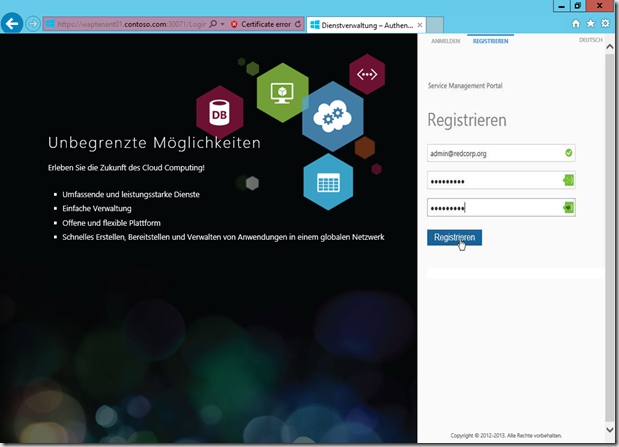
Task: Click the Windows site icon in address bar
Action: click(50, 24)
